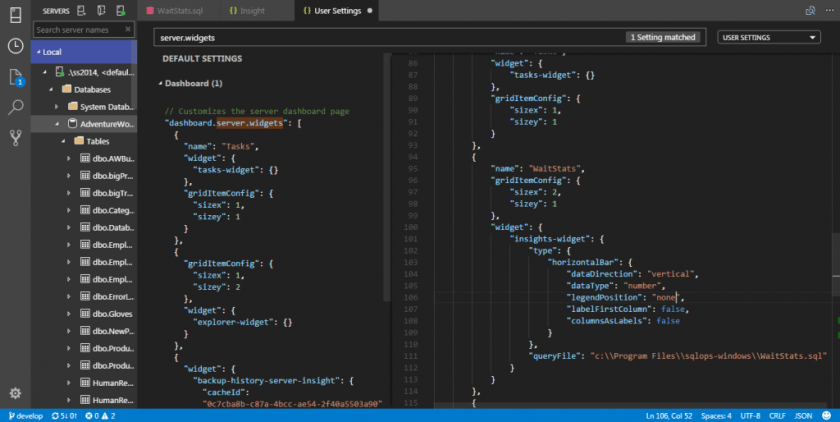Click the "legendPosition" line 106

point(625,297)
